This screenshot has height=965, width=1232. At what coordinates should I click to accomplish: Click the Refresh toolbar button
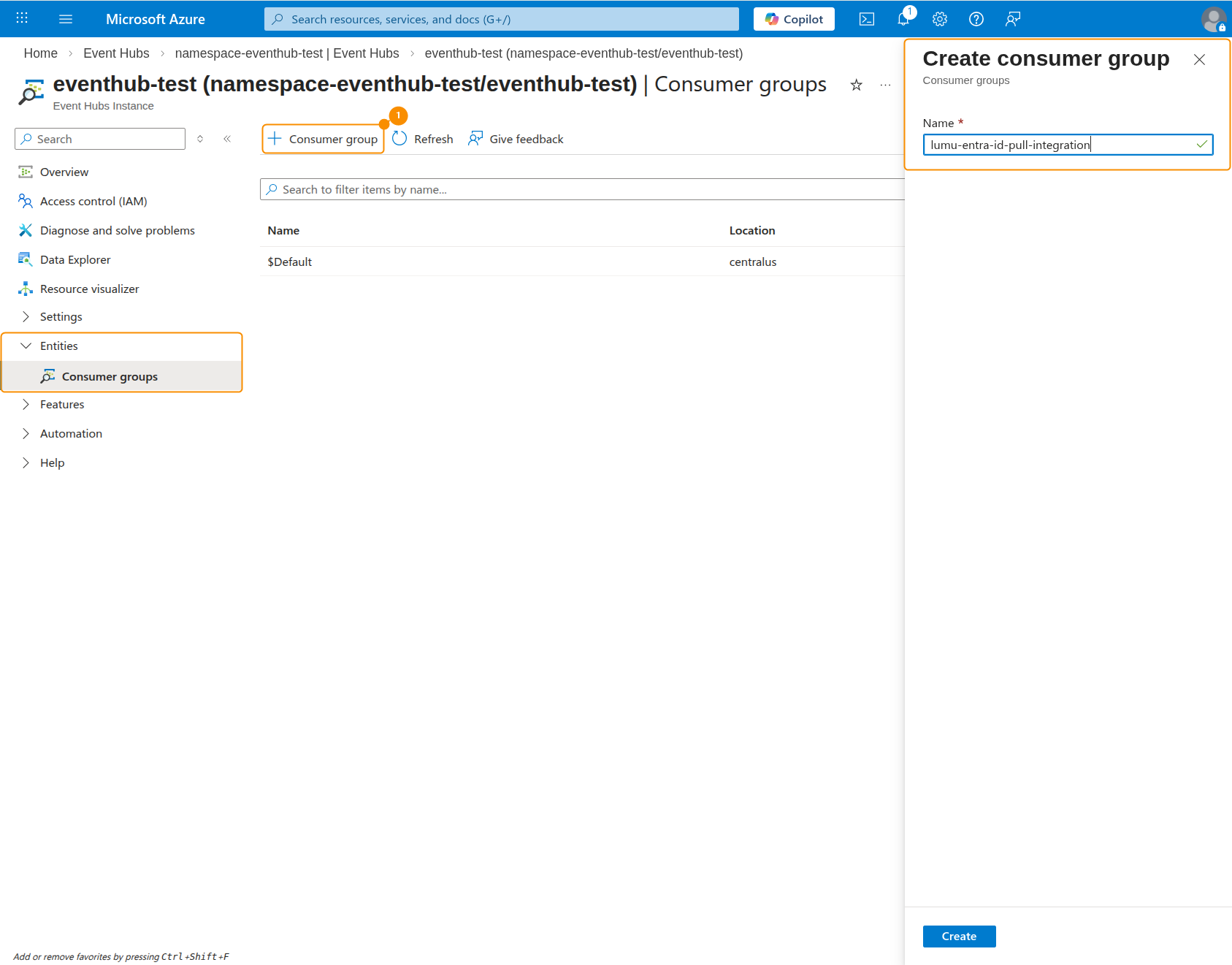(423, 139)
